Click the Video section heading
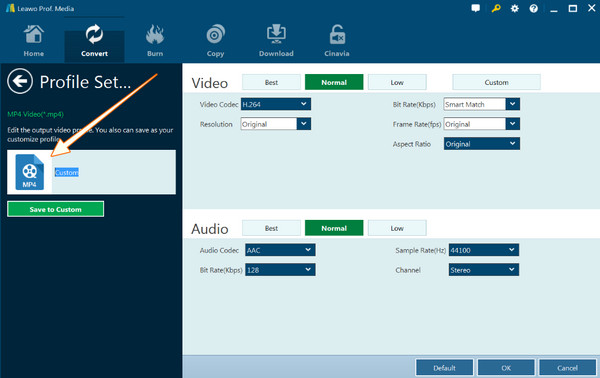This screenshot has height=378, width=600. pos(210,83)
